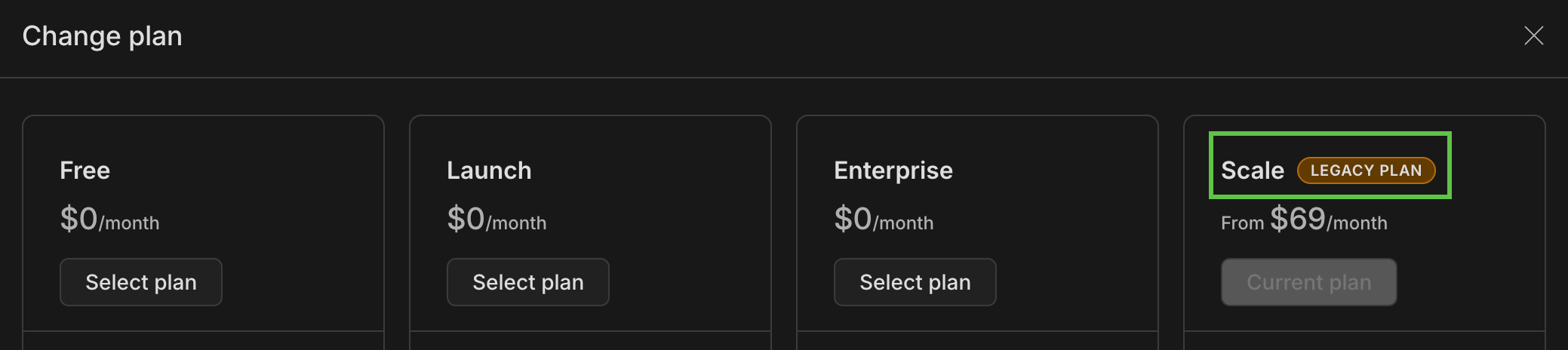Click the top border of the Launch card
Viewport: 1568px width, 350px height.
[590, 116]
